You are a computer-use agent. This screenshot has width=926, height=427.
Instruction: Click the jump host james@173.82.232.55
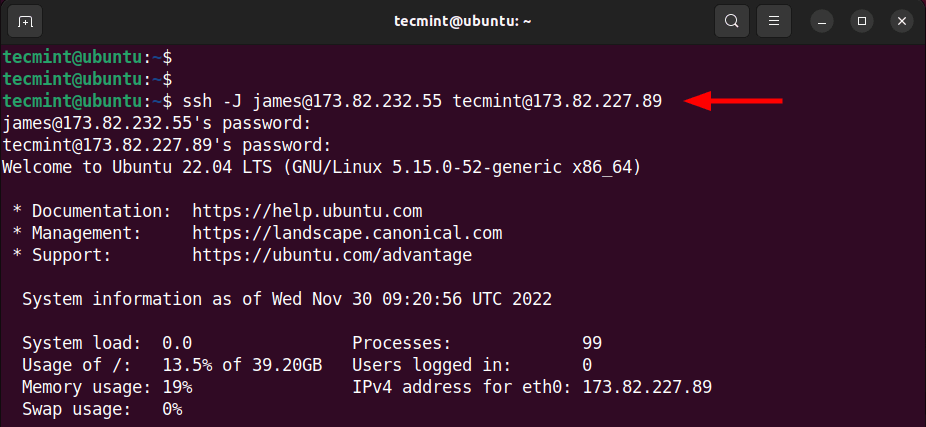pyautogui.click(x=347, y=102)
